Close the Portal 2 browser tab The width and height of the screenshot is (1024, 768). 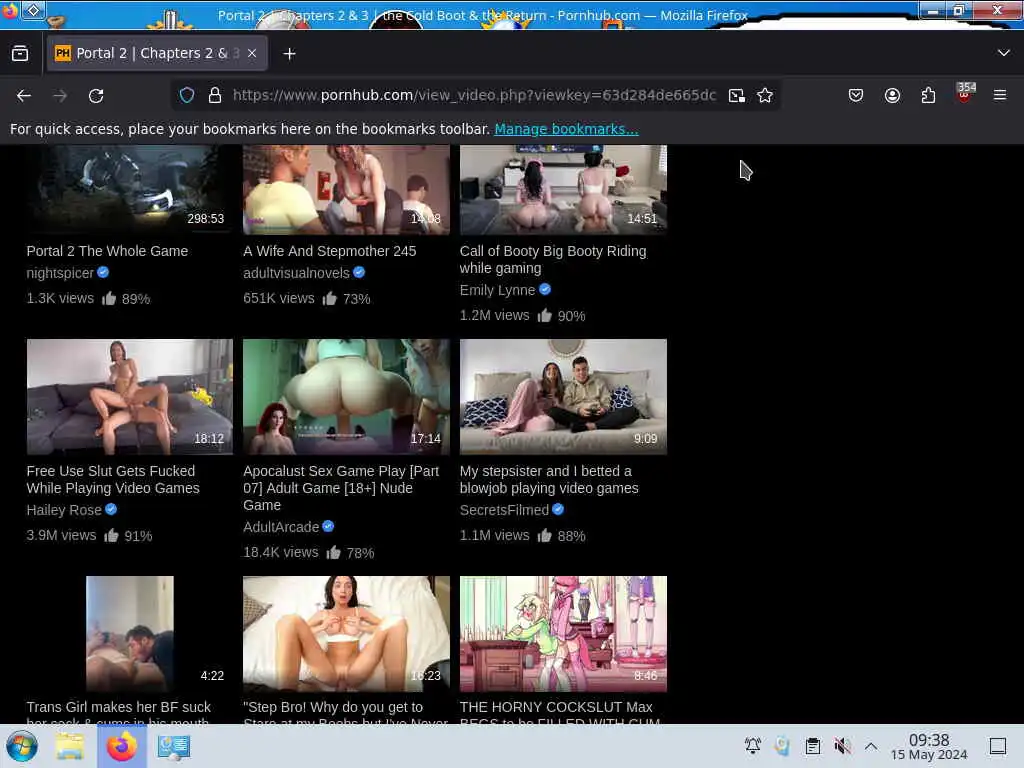(252, 54)
